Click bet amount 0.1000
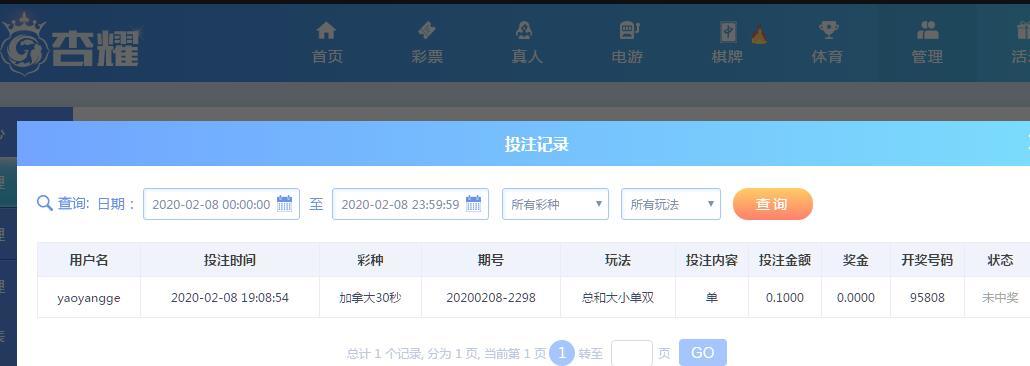The height and width of the screenshot is (366, 1030). [784, 298]
